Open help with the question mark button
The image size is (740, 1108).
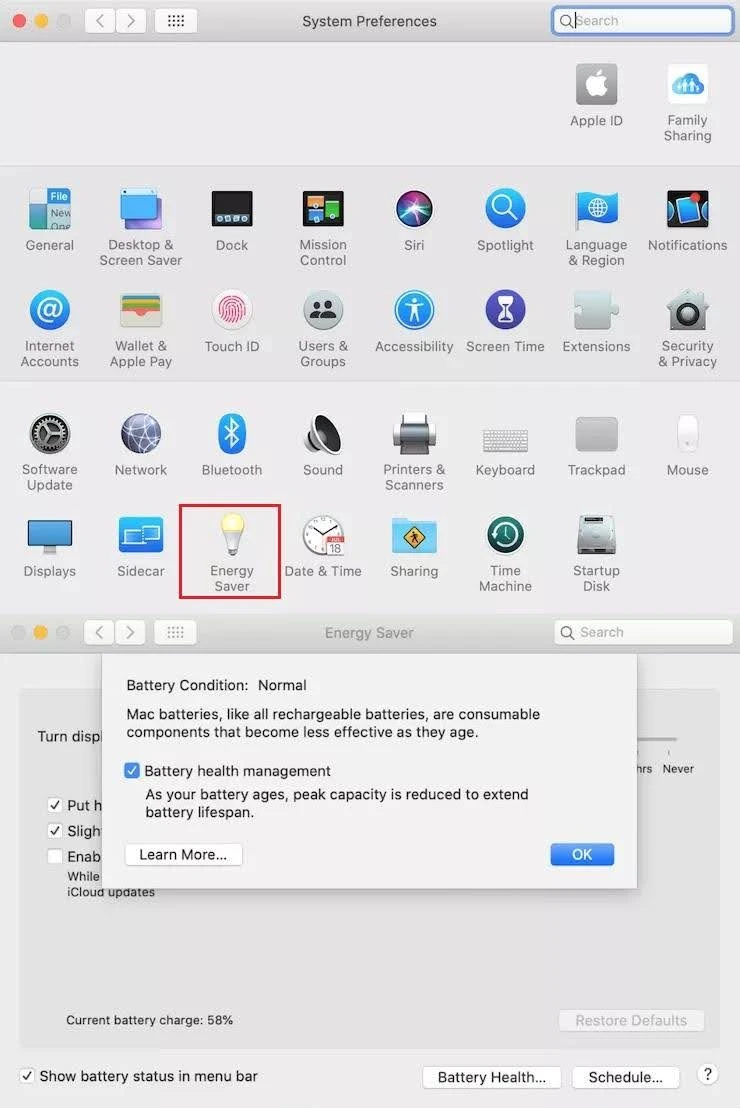coord(707,1075)
